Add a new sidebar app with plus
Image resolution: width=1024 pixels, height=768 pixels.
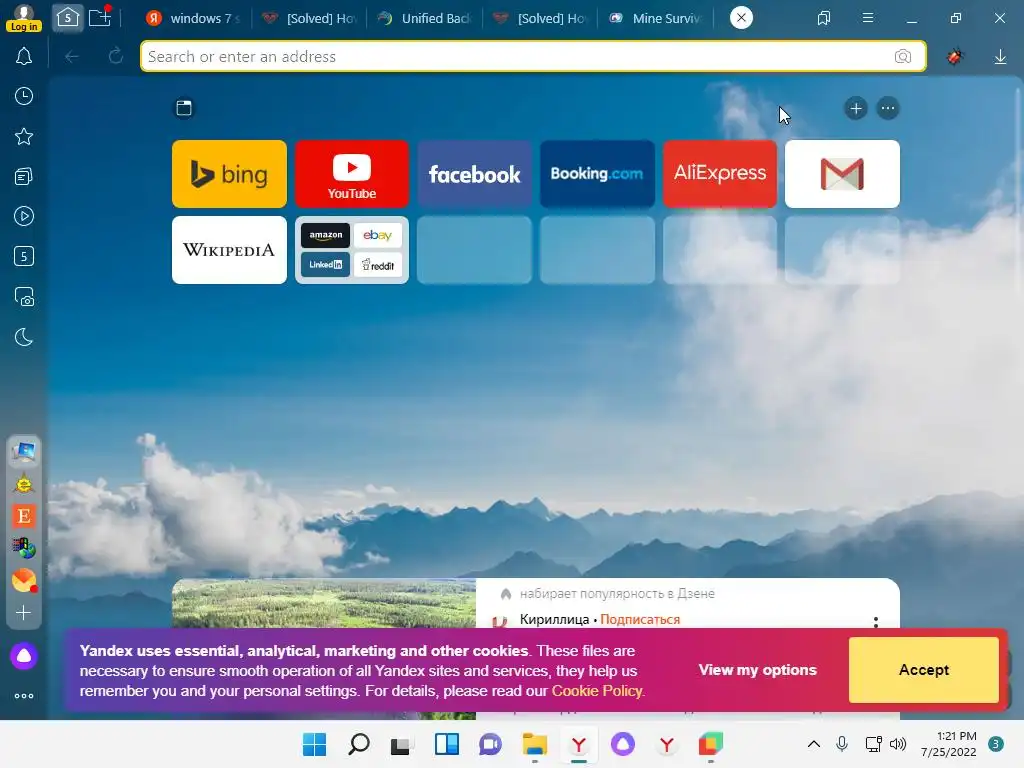pos(24,613)
